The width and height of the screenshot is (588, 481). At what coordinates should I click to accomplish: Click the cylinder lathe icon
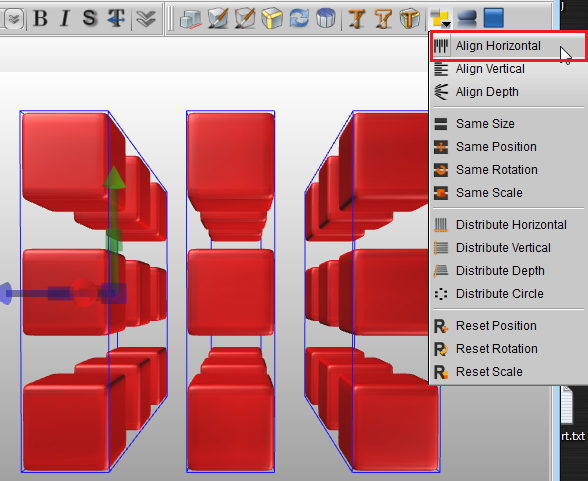[x=326, y=18]
